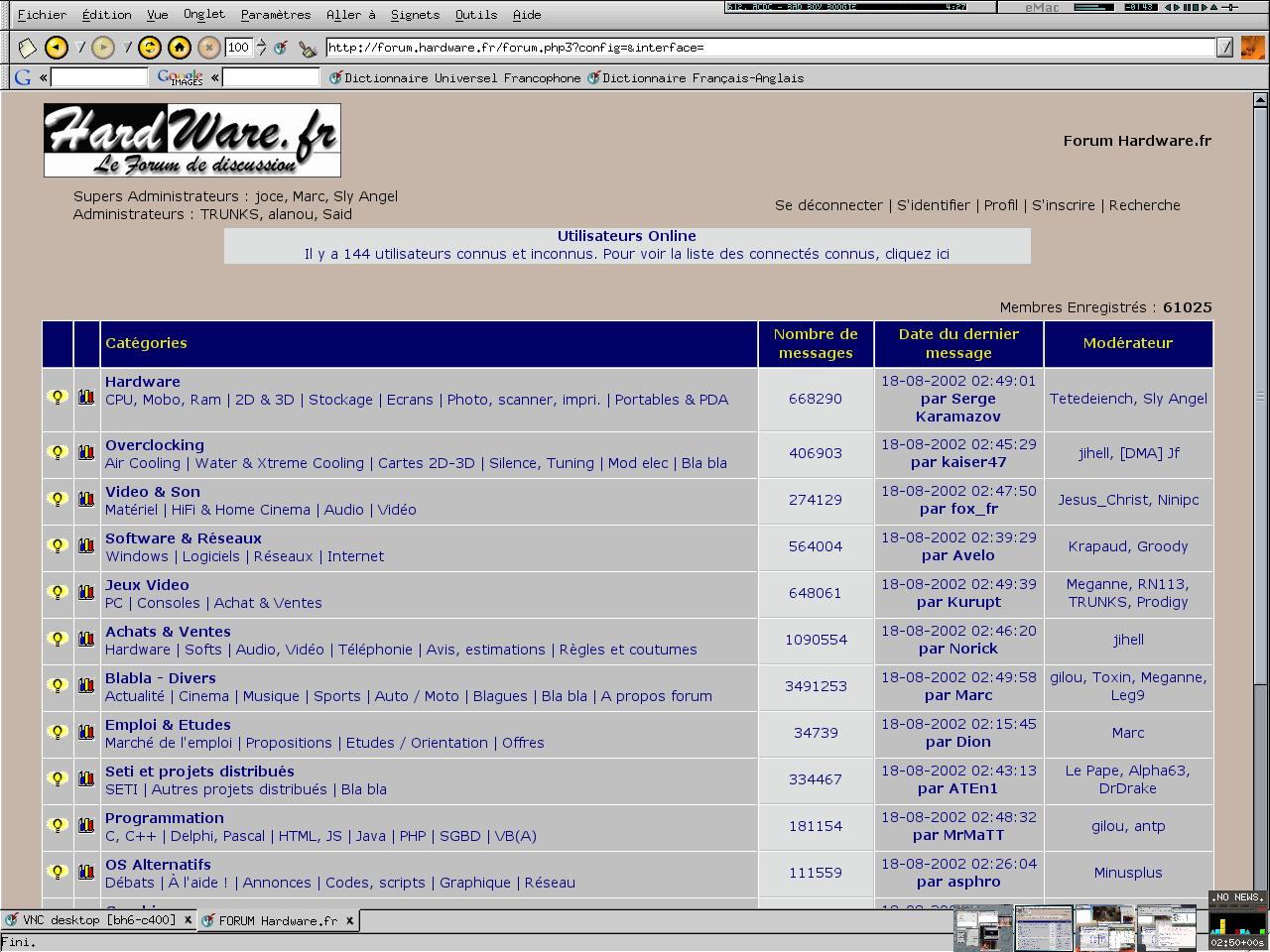This screenshot has height=952, width=1270.
Task: Click the books icon in the Hardware row
Action: point(86,398)
